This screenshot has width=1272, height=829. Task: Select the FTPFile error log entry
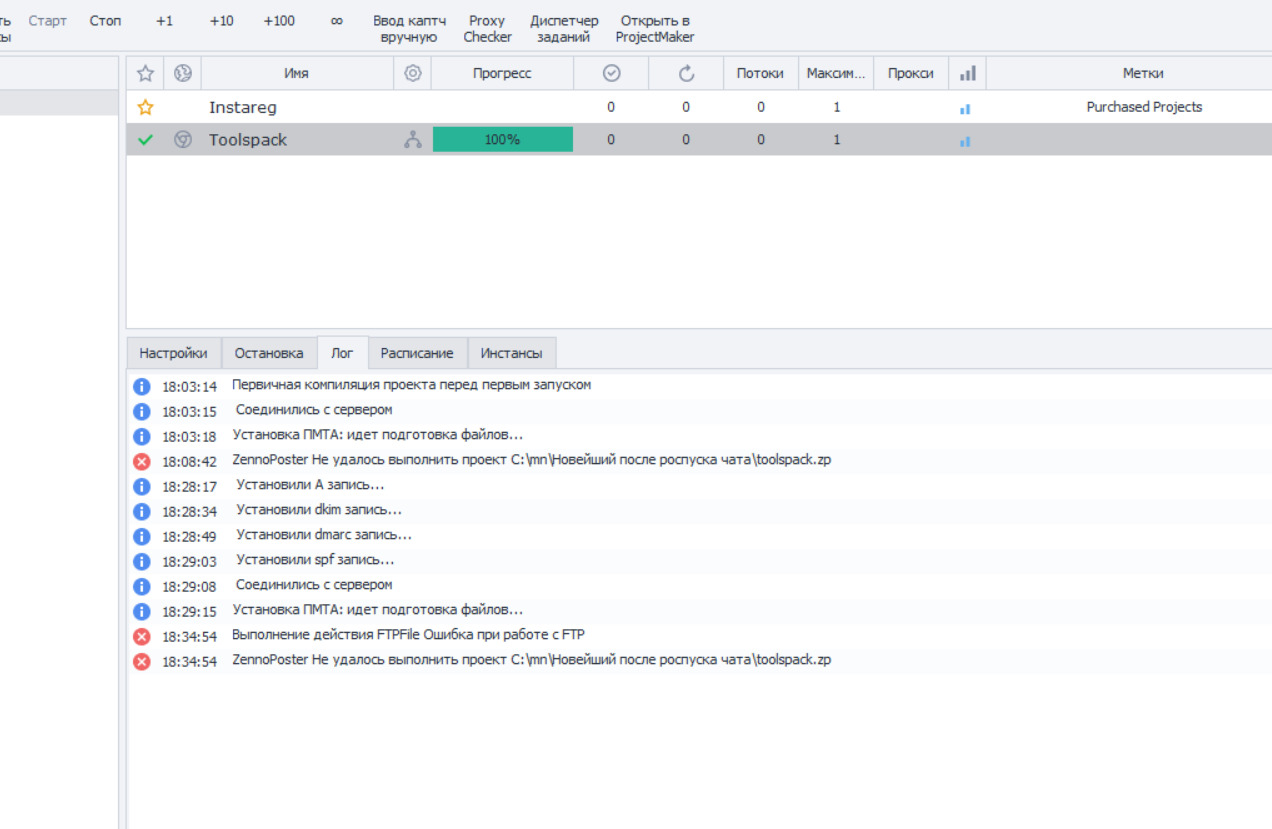408,635
